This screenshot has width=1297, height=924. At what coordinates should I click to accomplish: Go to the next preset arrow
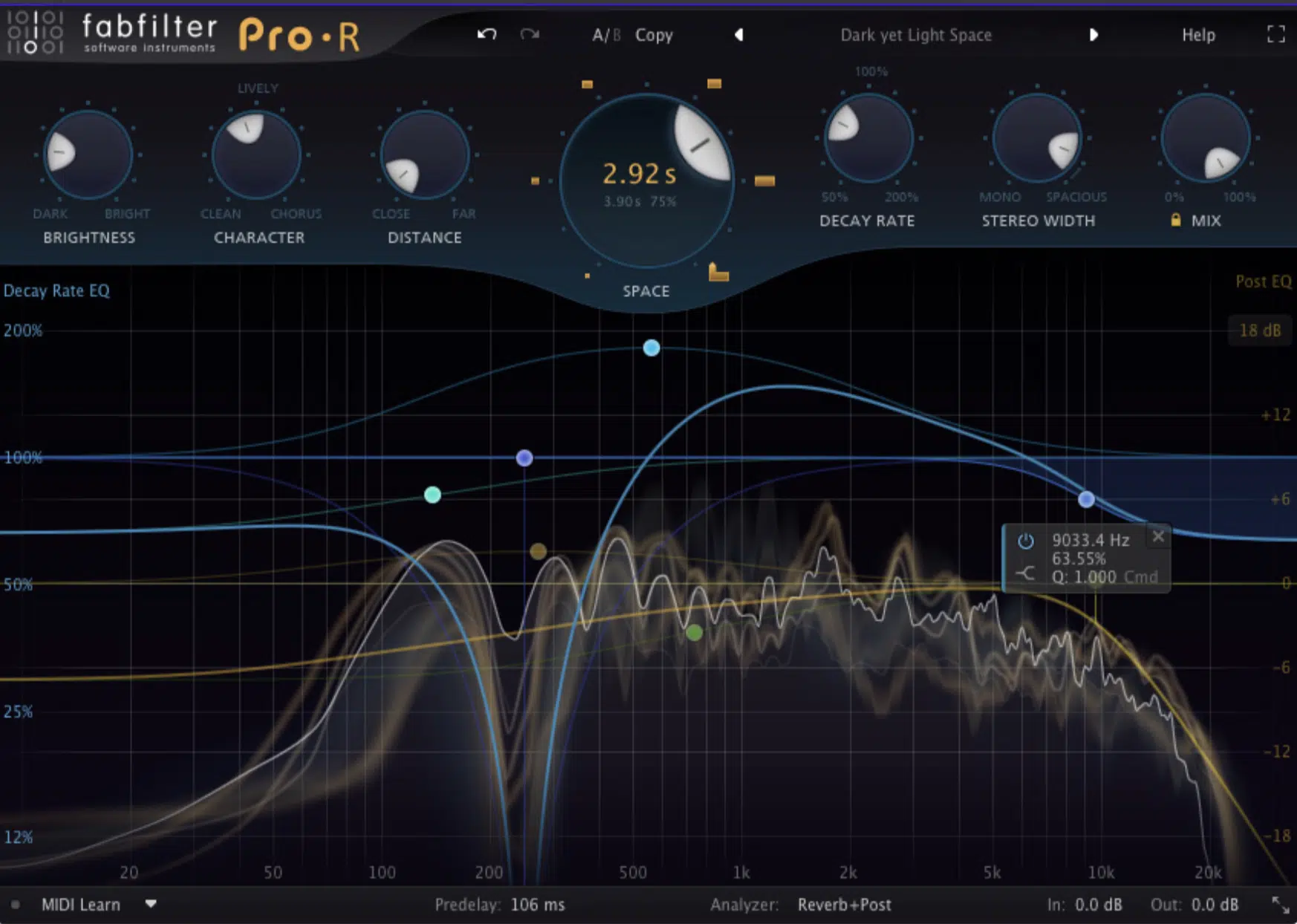pyautogui.click(x=1093, y=35)
